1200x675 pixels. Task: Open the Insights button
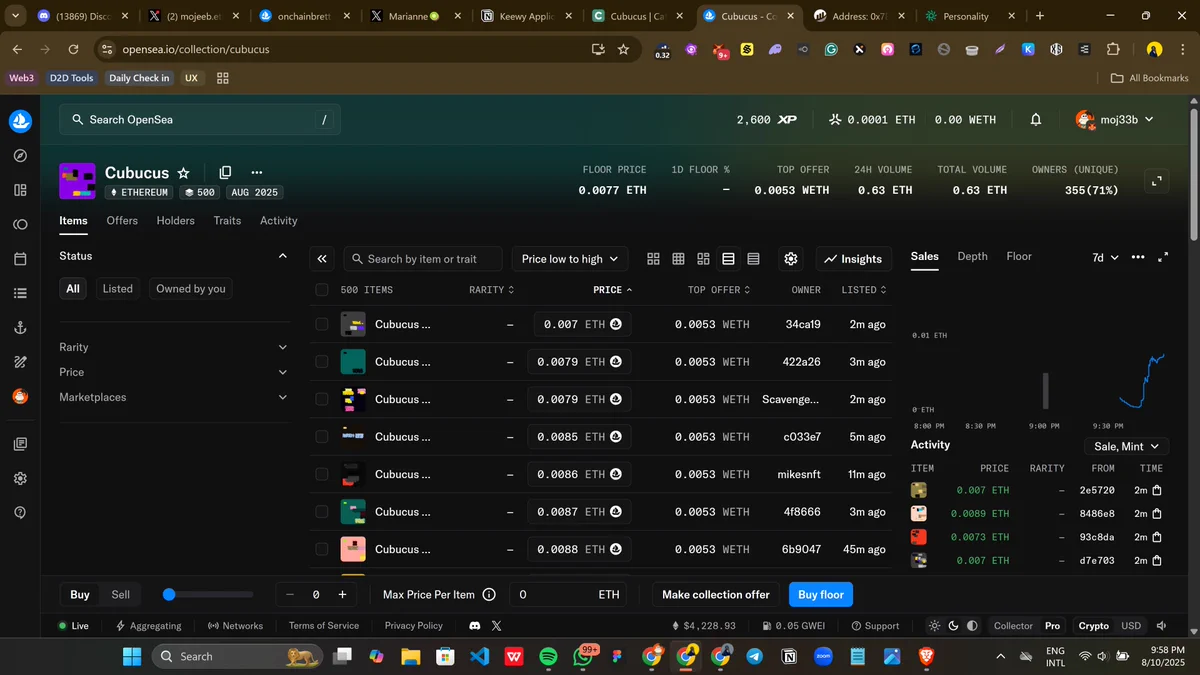853,259
